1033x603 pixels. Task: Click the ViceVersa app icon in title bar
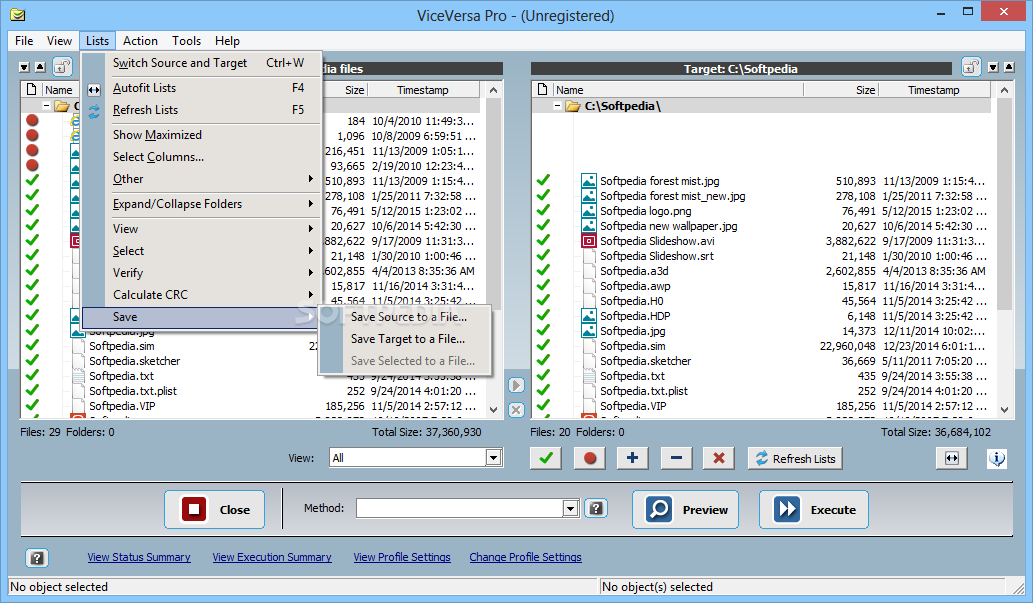point(18,14)
